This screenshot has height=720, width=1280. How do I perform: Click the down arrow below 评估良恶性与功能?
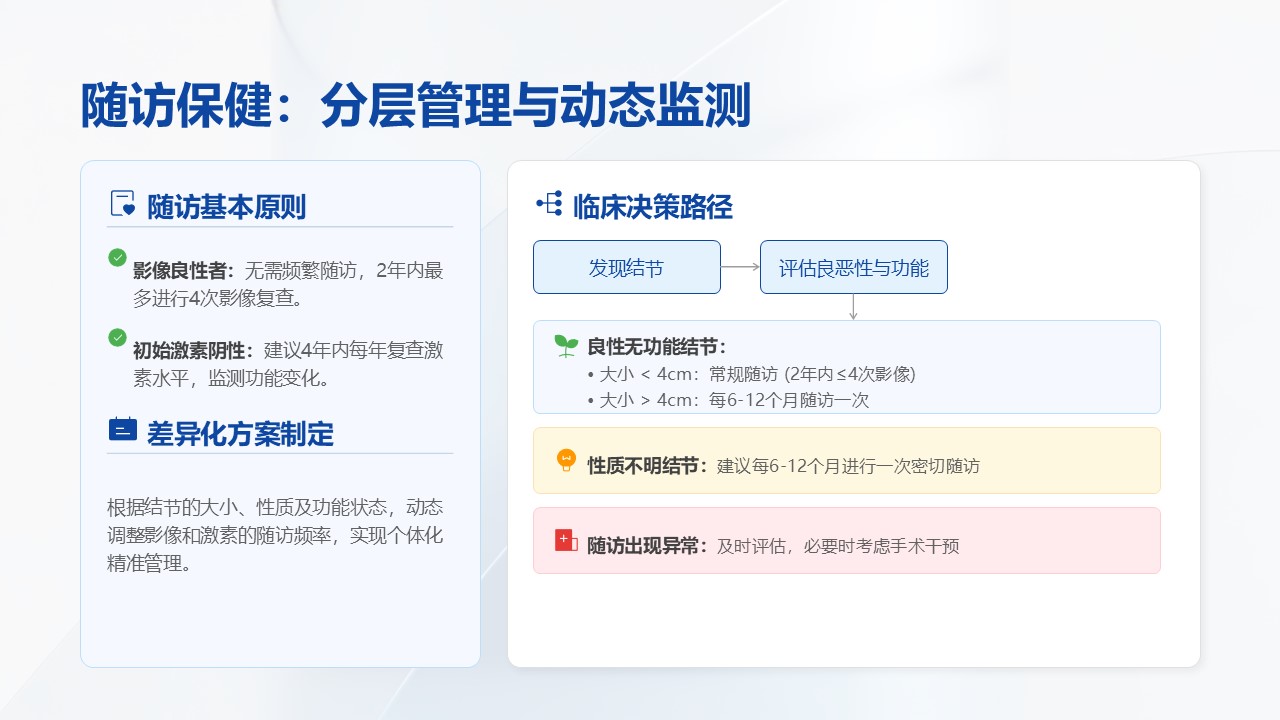click(x=853, y=306)
